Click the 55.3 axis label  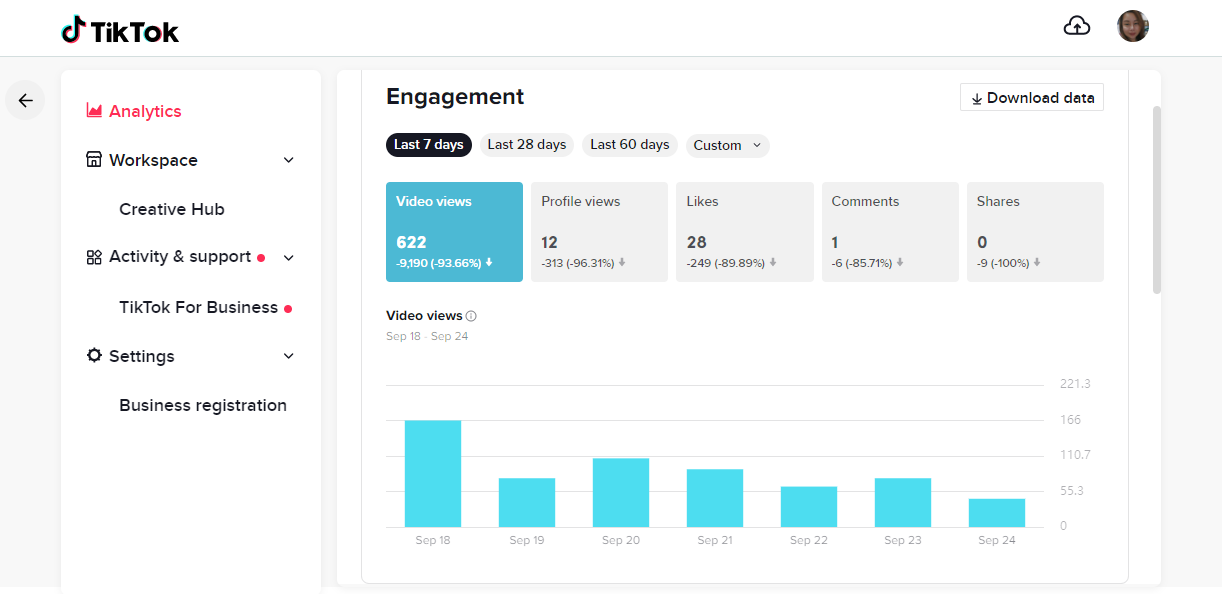point(1072,491)
